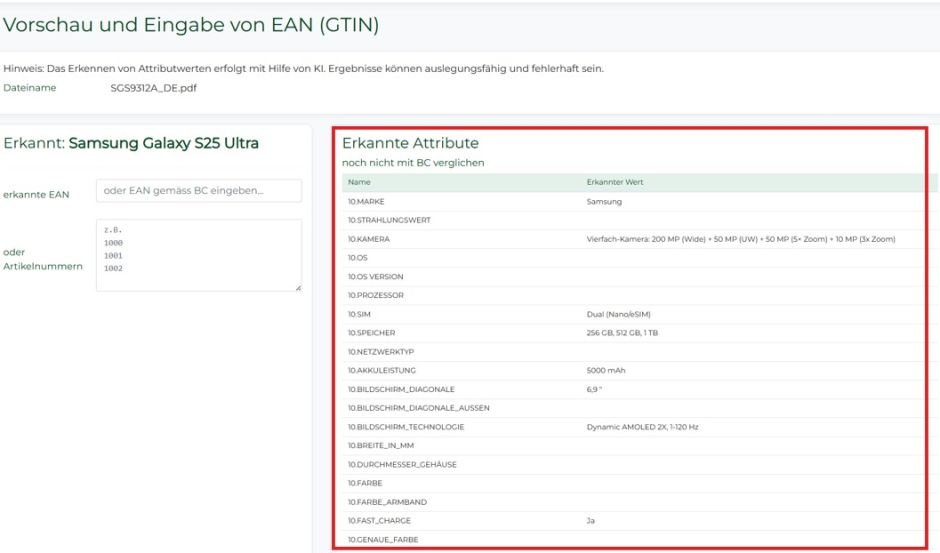
Task: Click the 'Samsung' recognized value
Action: [604, 202]
